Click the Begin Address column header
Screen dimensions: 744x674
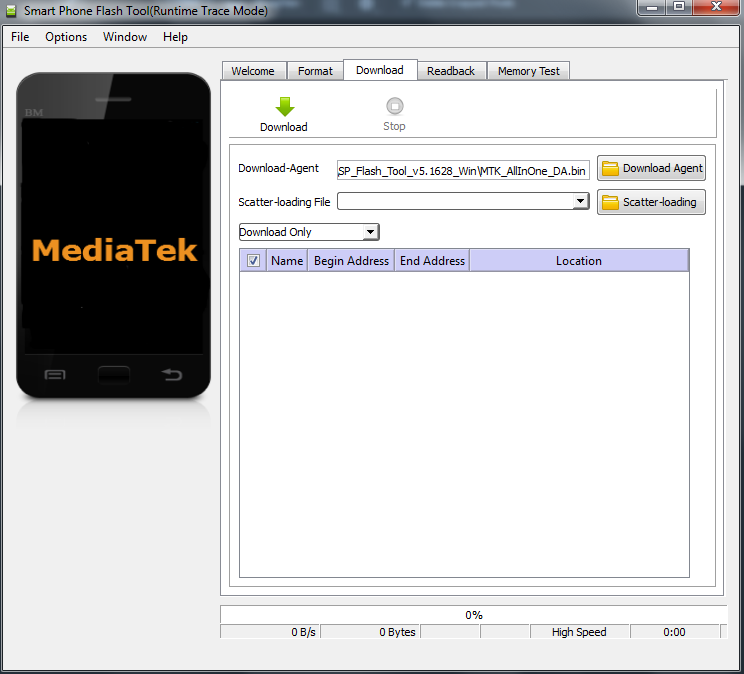[x=351, y=261]
